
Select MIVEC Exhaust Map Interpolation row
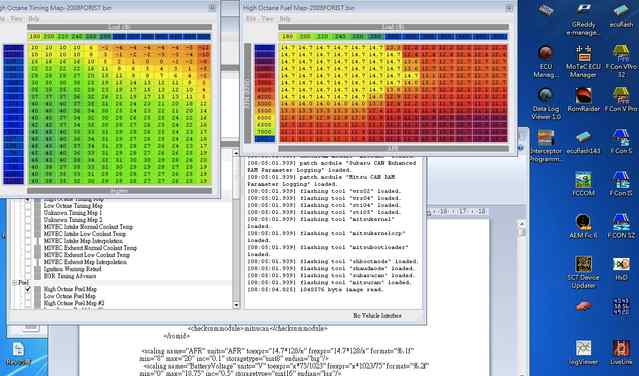pos(85,262)
